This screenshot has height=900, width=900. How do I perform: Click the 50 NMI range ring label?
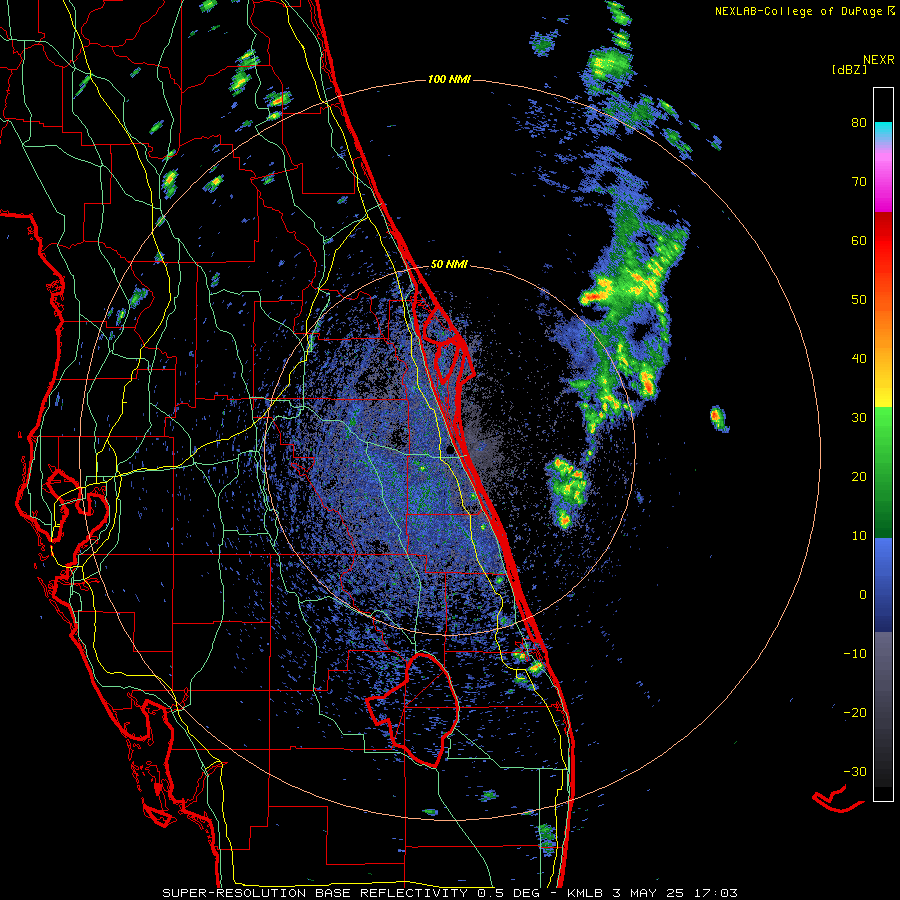[449, 265]
